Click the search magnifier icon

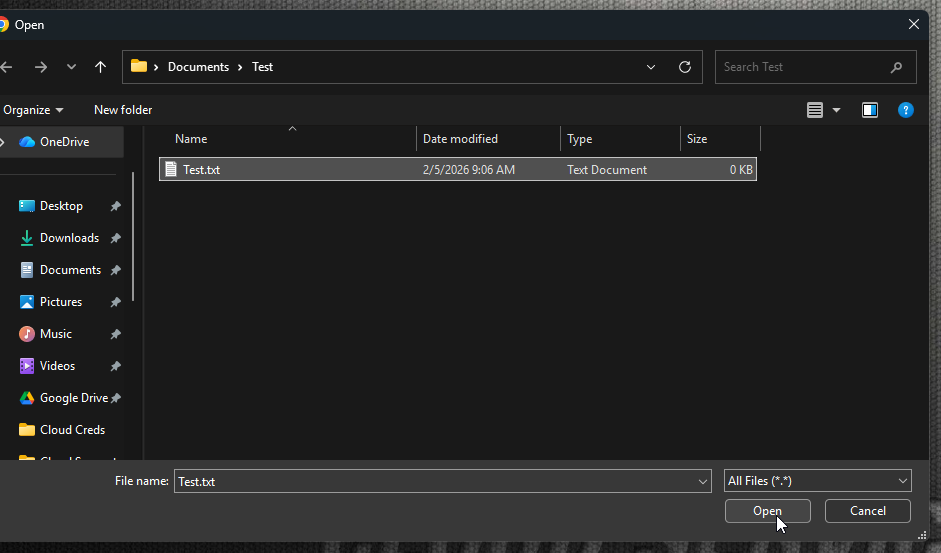896,67
